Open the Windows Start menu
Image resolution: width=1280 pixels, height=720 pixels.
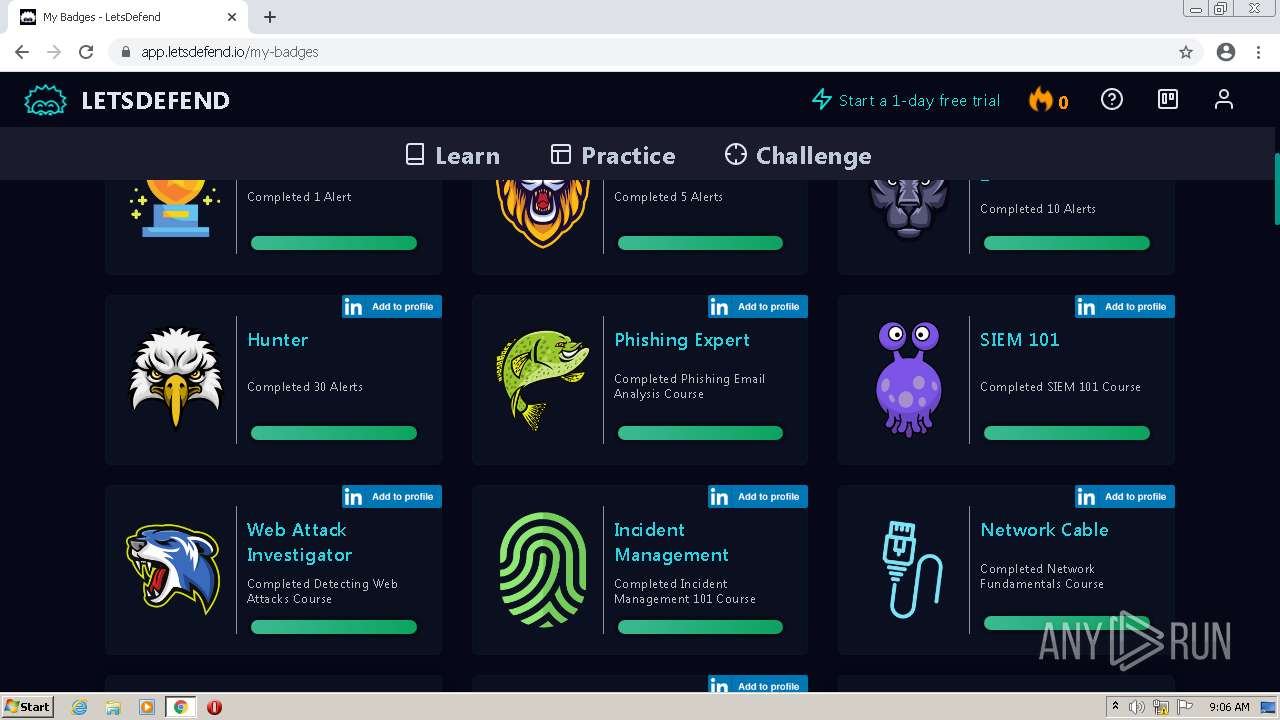pyautogui.click(x=28, y=706)
